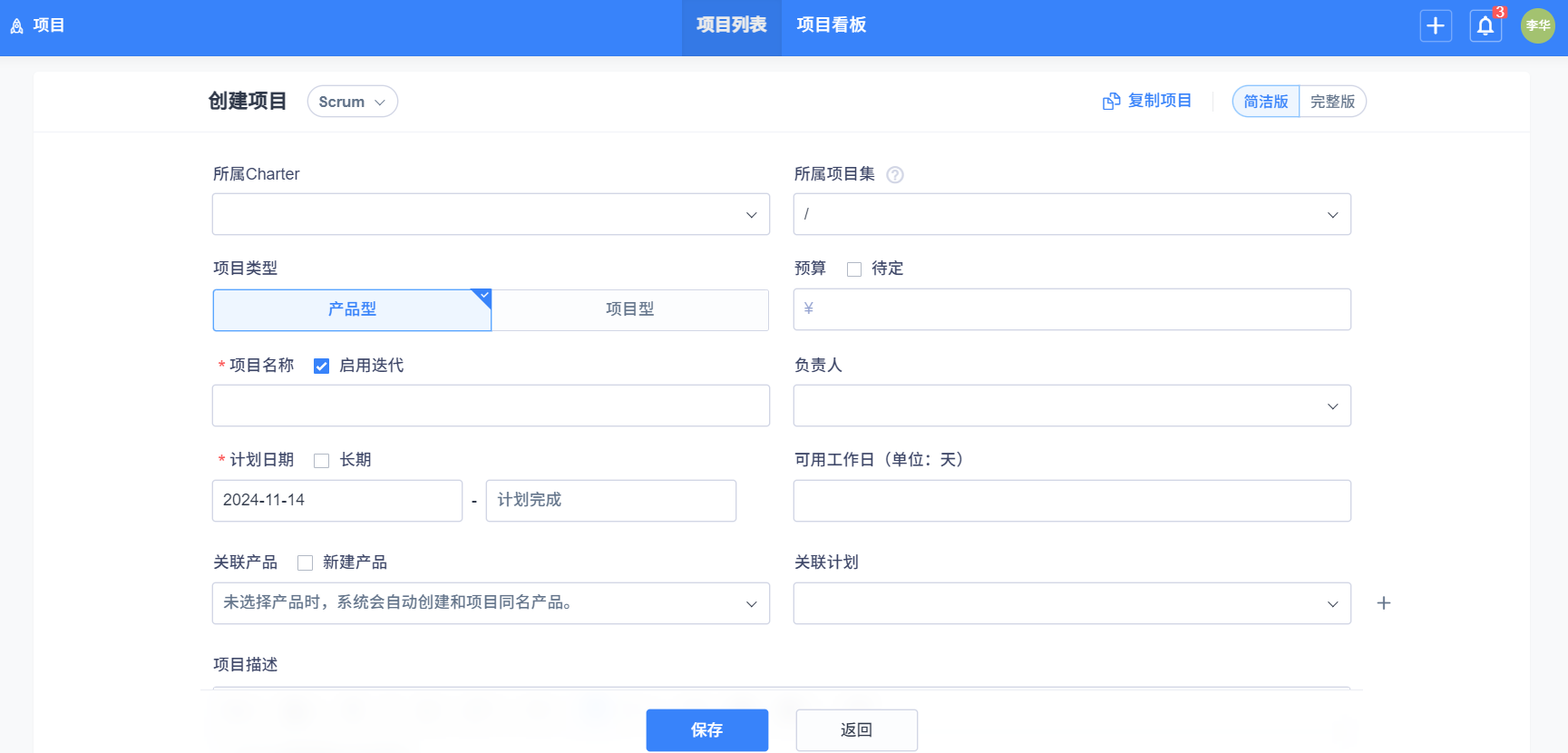The width and height of the screenshot is (1568, 753).
Task: Click the 创建项目 heading
Action: pos(248,101)
